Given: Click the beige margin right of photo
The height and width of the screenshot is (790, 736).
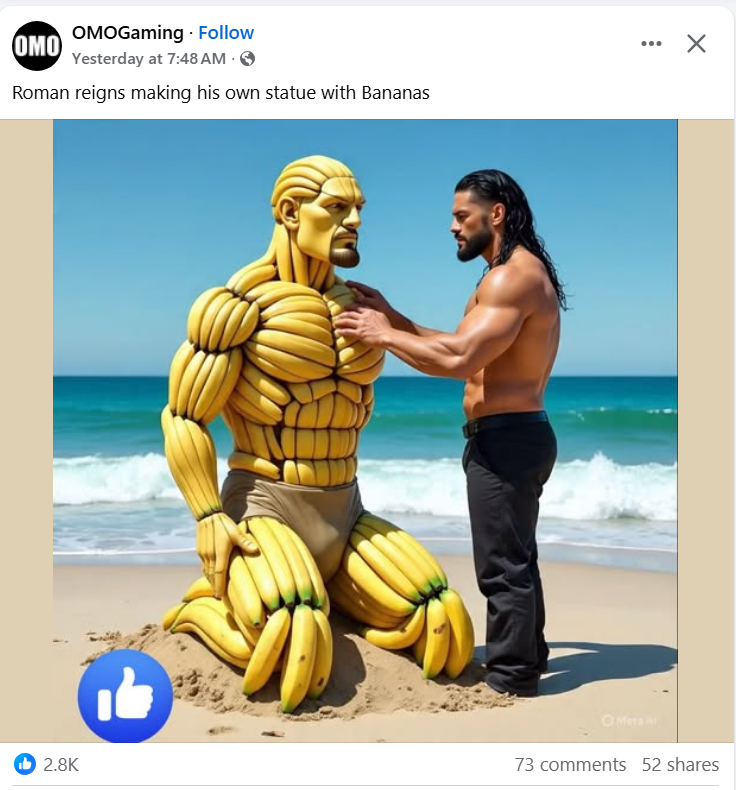Looking at the screenshot, I should (706, 431).
